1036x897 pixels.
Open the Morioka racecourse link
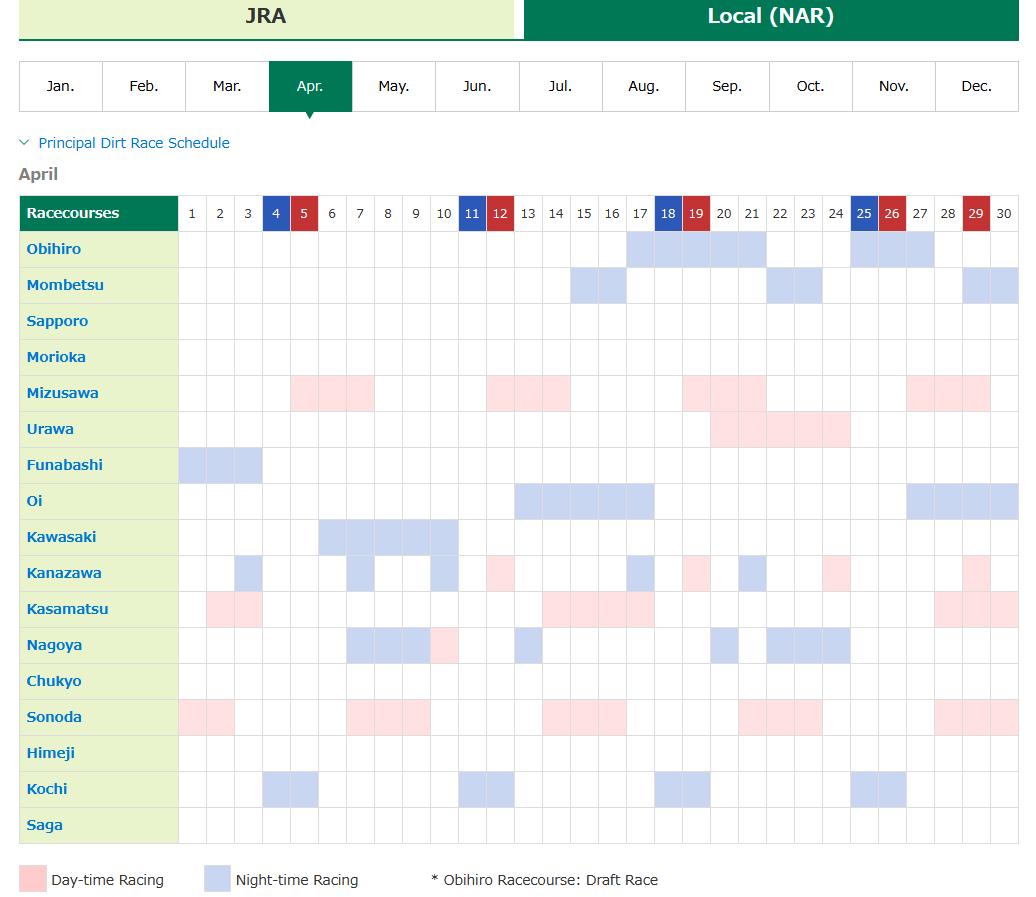coord(56,357)
